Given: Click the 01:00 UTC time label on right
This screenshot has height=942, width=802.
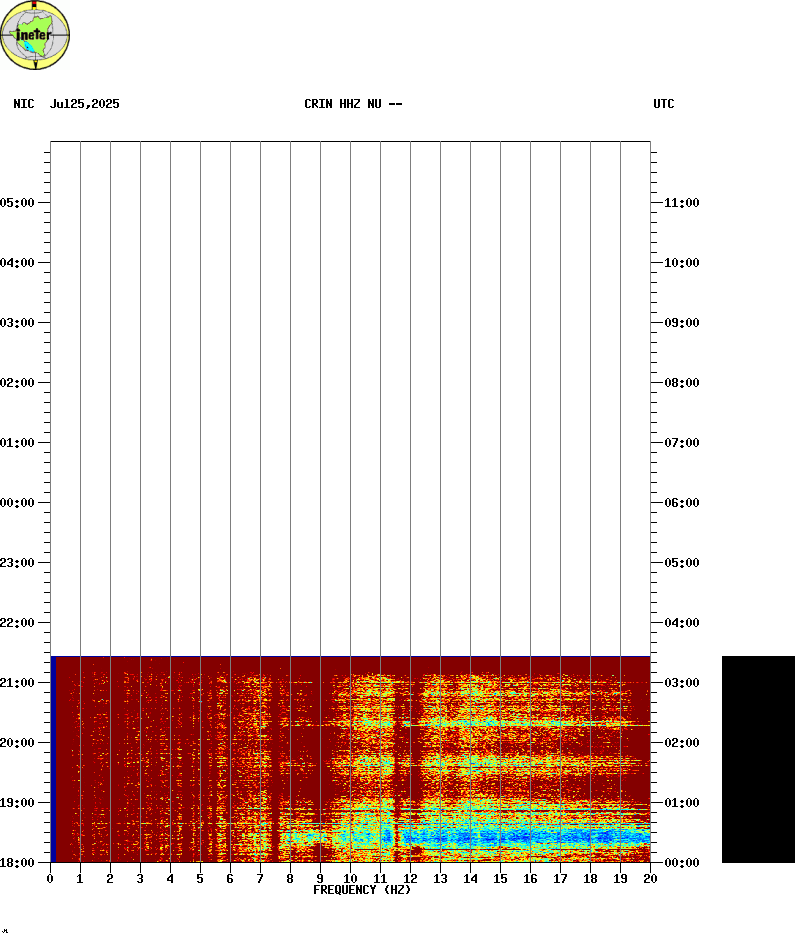Looking at the screenshot, I should (x=682, y=803).
